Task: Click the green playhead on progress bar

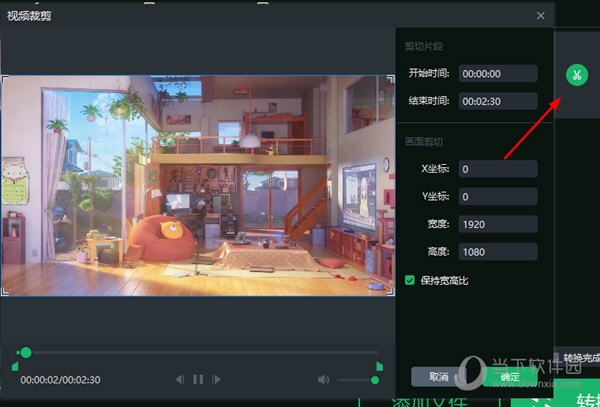Action: click(26, 352)
